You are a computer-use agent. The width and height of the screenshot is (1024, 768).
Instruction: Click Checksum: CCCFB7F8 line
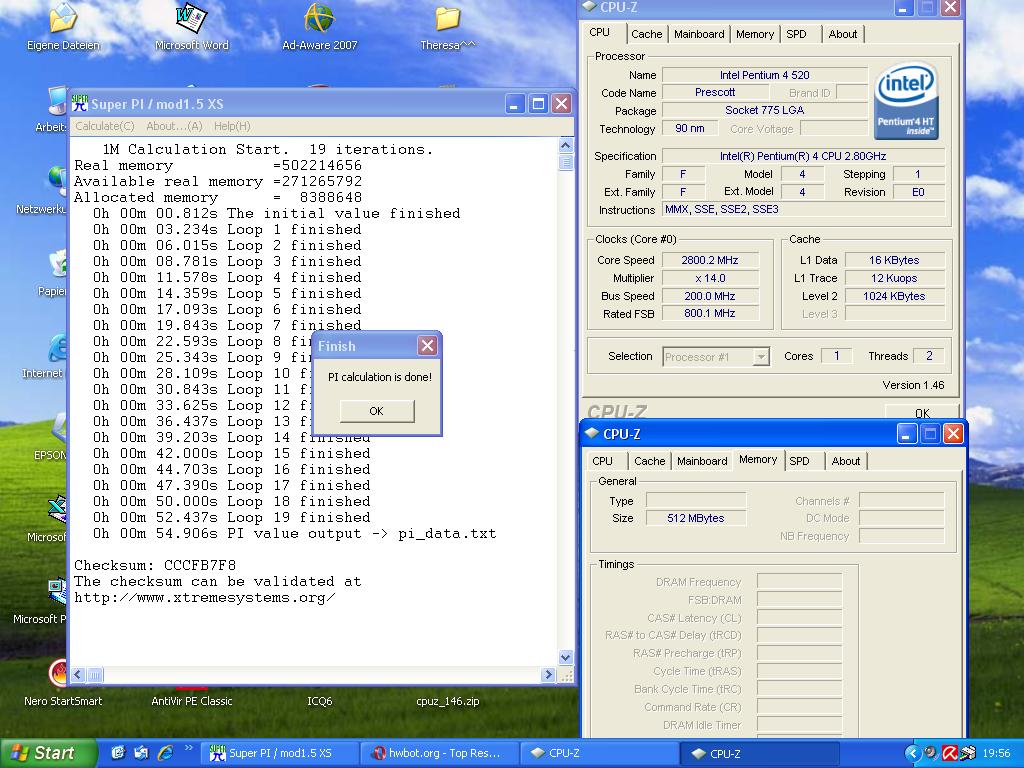[x=155, y=565]
